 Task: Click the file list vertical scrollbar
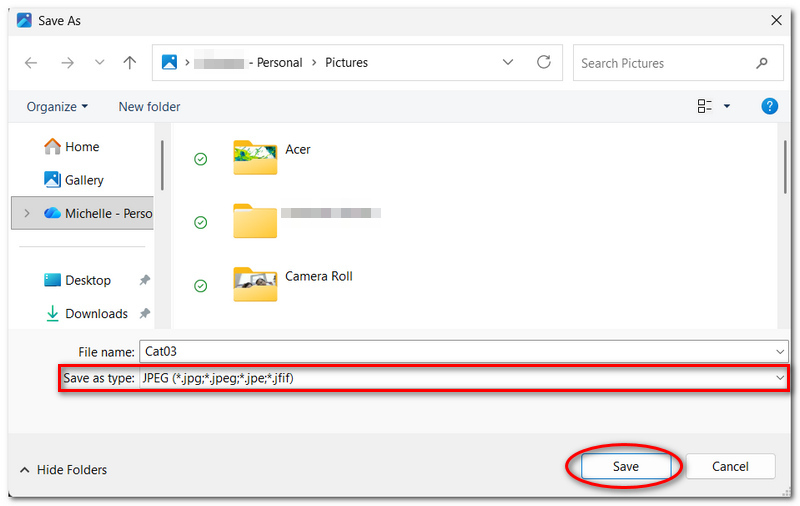pyautogui.click(x=785, y=167)
